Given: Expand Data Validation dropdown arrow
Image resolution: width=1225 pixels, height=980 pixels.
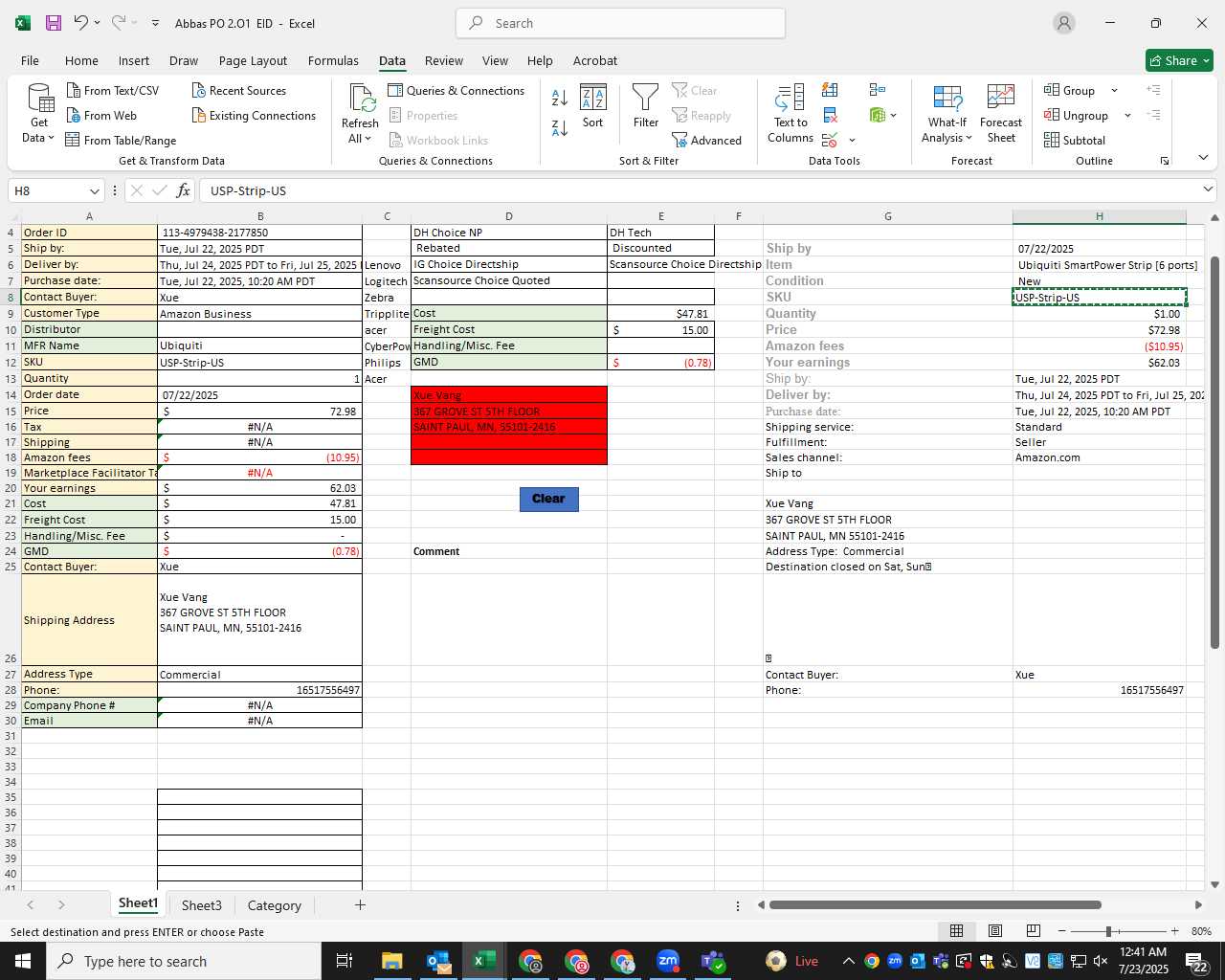Looking at the screenshot, I should 852,140.
